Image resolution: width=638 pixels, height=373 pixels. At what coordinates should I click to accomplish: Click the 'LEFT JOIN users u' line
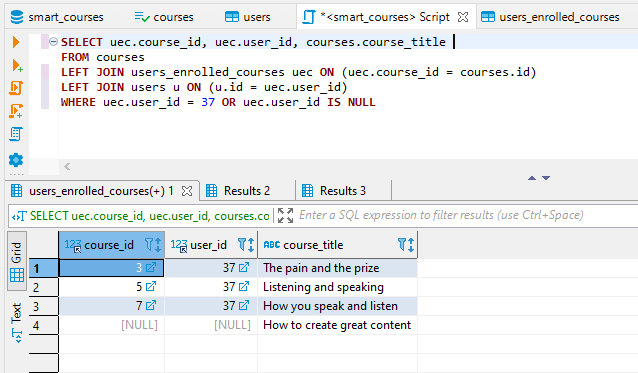(x=204, y=87)
